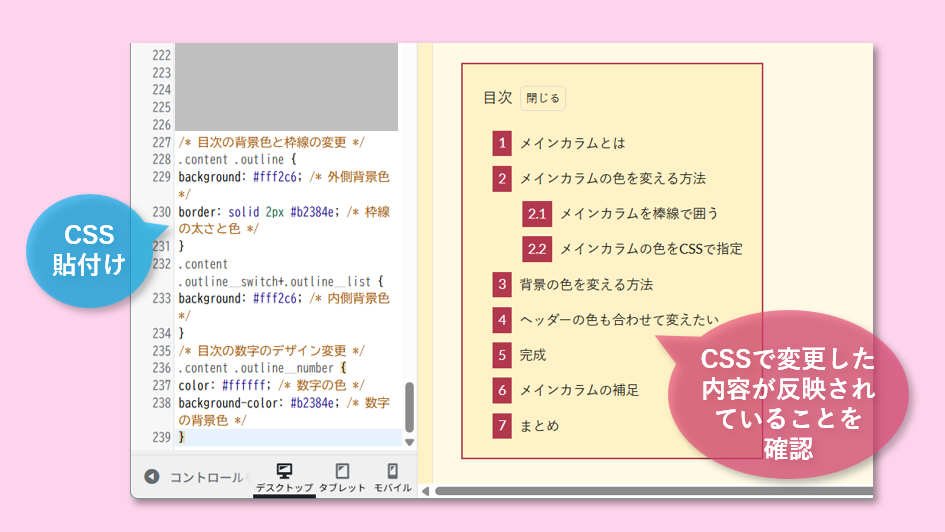Open the 背景の色を変える方法 link
This screenshot has height=532, width=945.
(586, 284)
